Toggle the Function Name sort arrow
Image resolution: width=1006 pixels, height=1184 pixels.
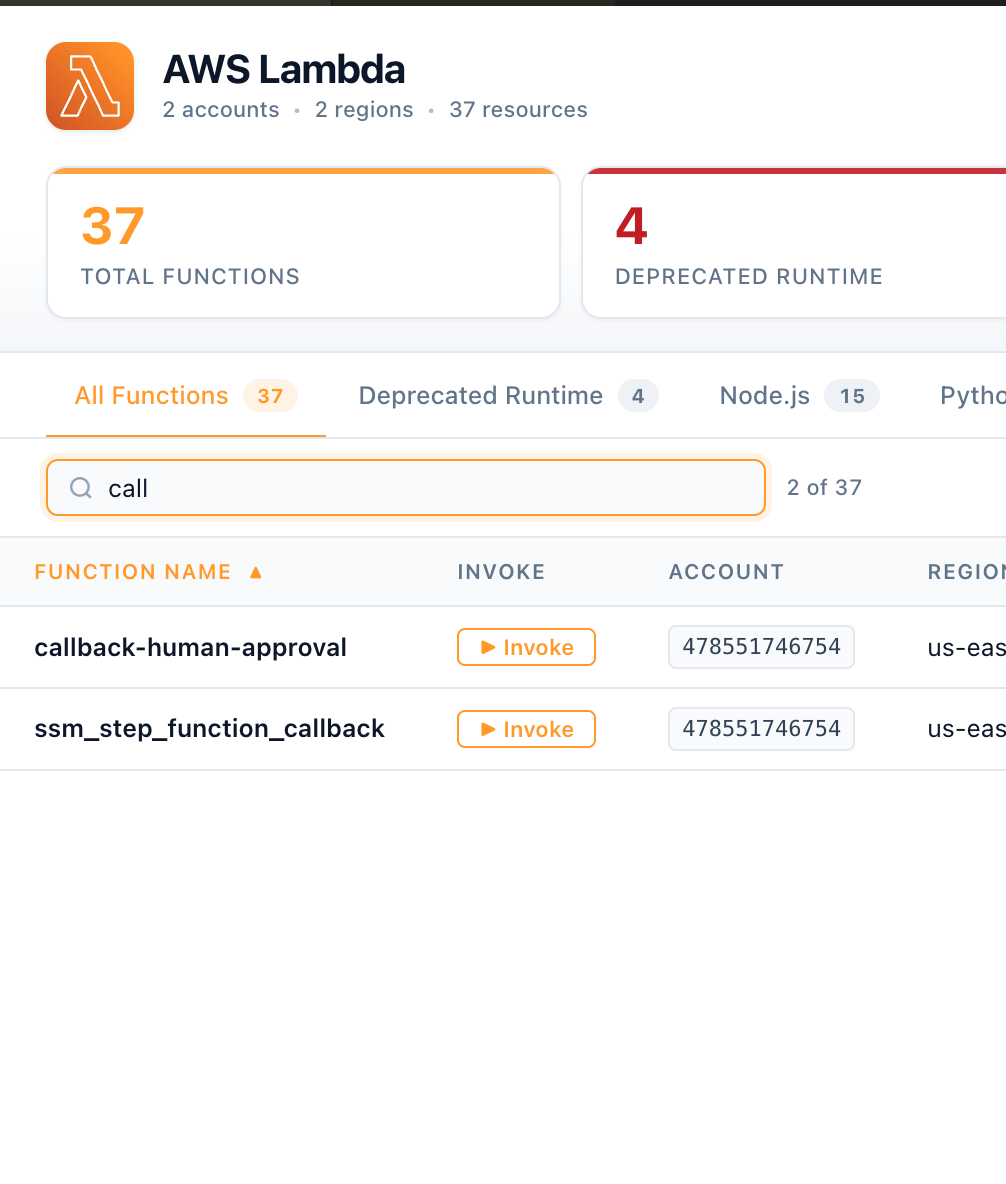pyautogui.click(x=256, y=572)
